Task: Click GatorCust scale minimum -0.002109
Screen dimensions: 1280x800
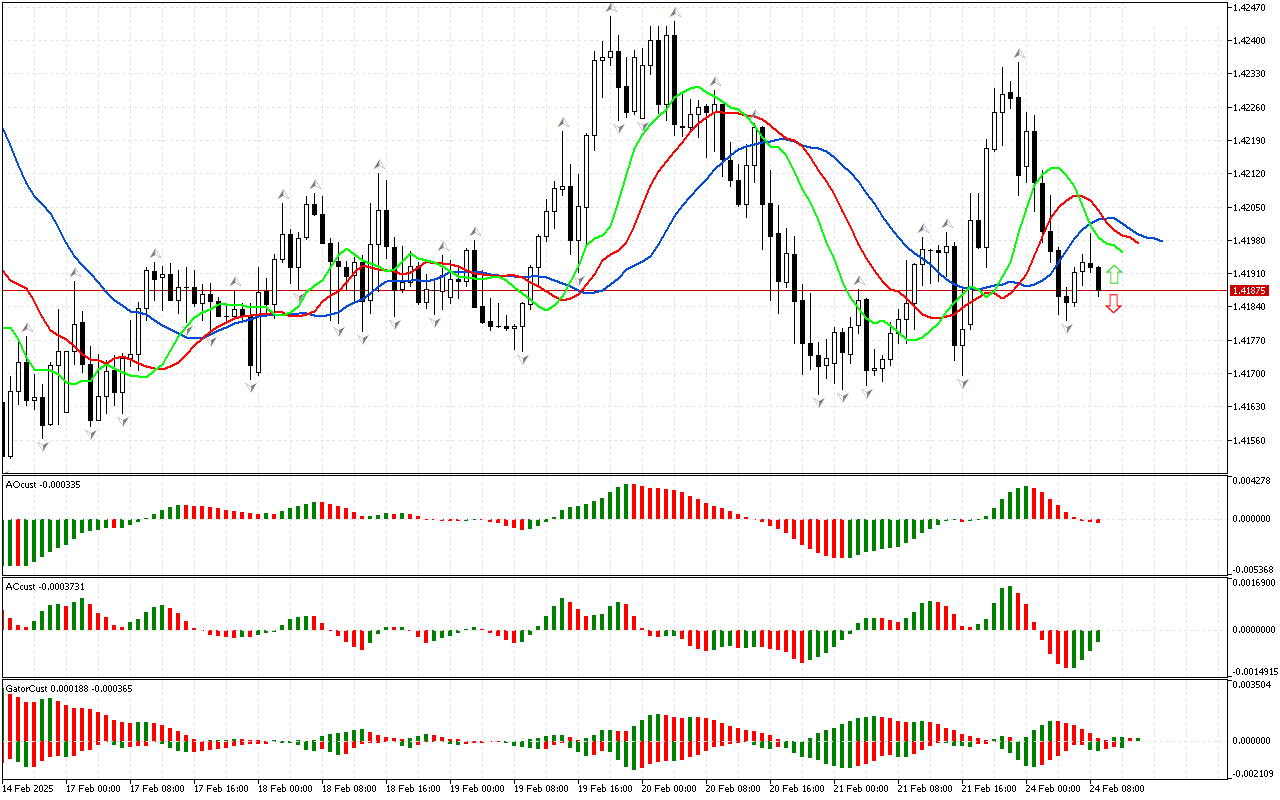Action: coord(1251,773)
